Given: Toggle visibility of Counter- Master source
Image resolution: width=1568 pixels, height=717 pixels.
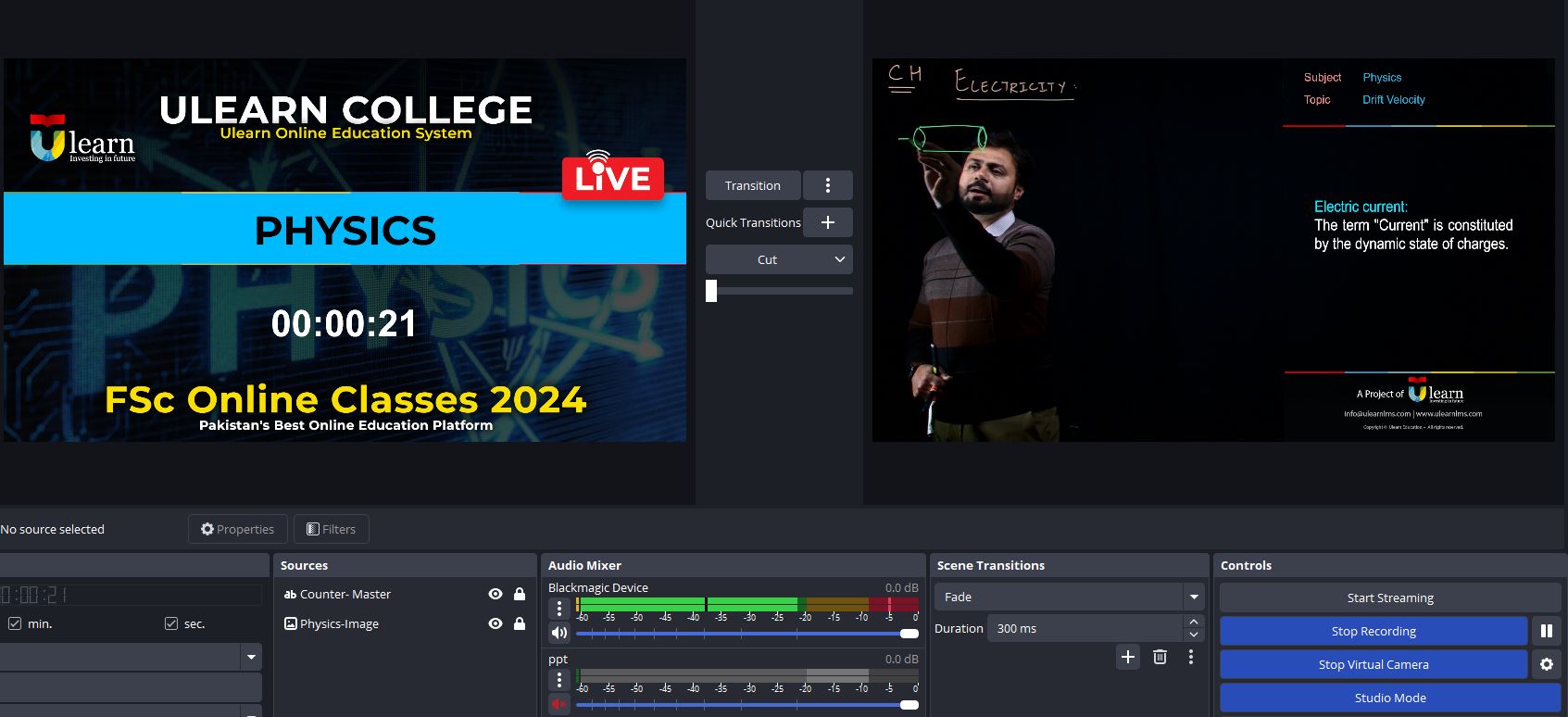Looking at the screenshot, I should (495, 594).
